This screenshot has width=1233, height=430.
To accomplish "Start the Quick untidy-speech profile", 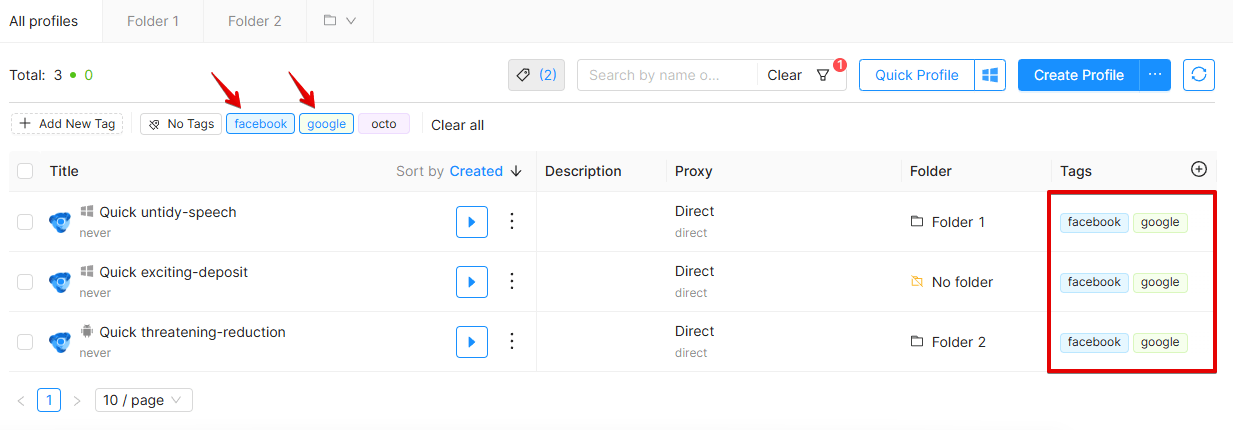I will click(472, 222).
